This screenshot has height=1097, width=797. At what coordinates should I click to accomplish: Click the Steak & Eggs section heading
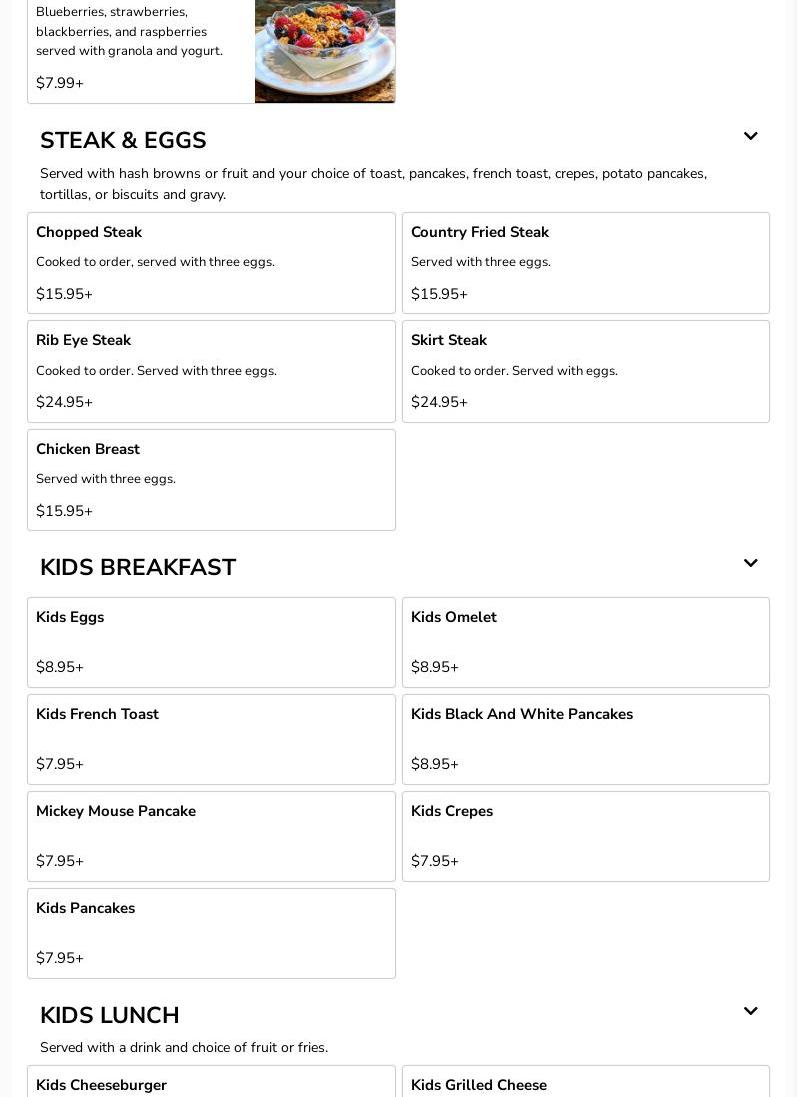(123, 141)
